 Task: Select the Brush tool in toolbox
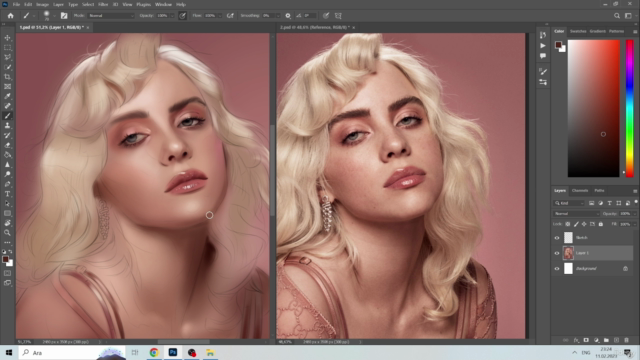click(x=7, y=116)
